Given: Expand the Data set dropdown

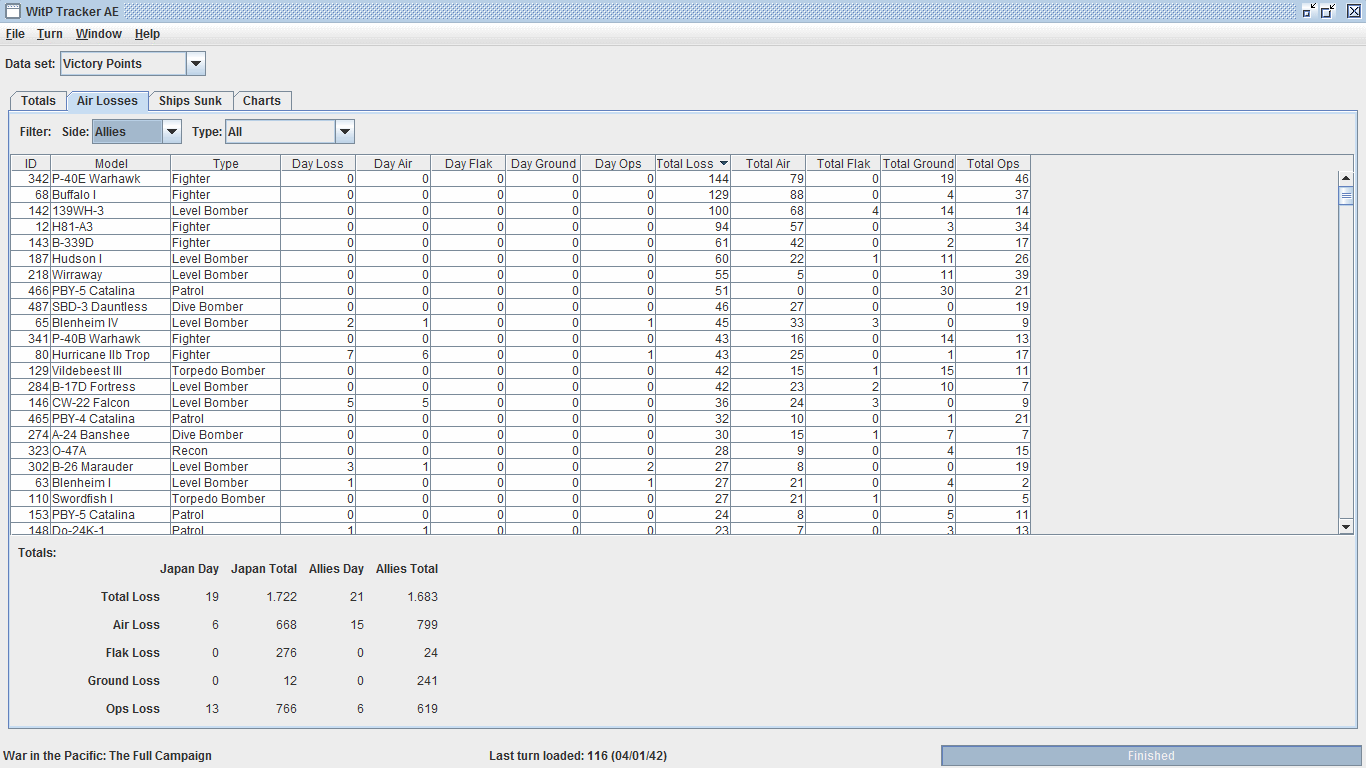Looking at the screenshot, I should click(x=196, y=64).
